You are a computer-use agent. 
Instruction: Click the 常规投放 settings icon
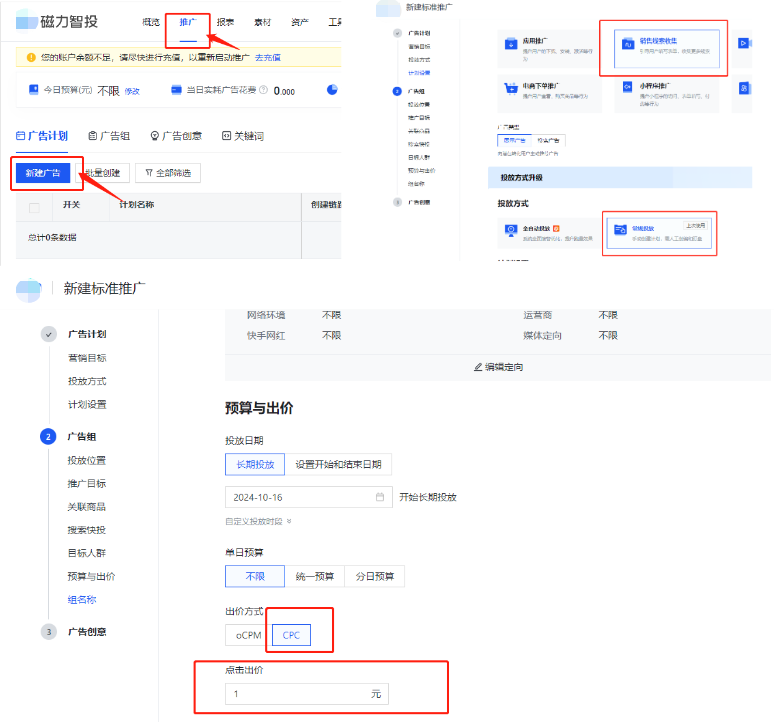(620, 229)
